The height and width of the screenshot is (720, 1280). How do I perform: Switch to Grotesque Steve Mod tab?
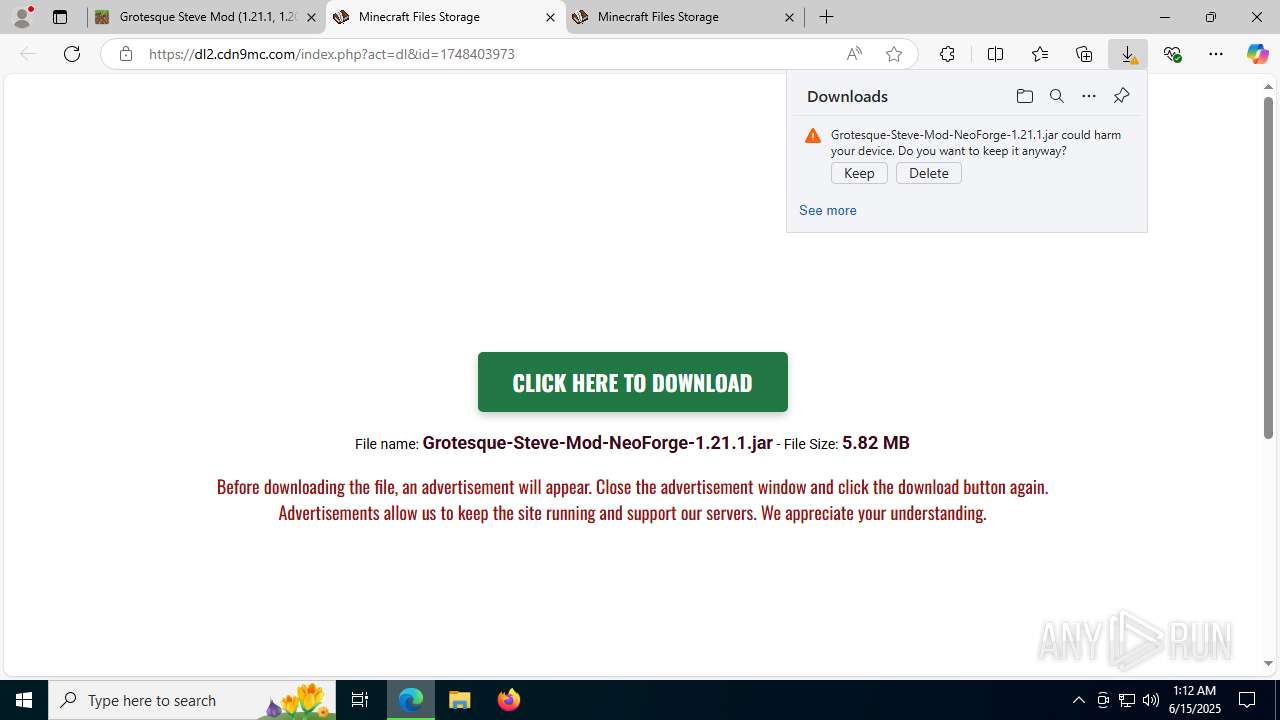click(207, 17)
